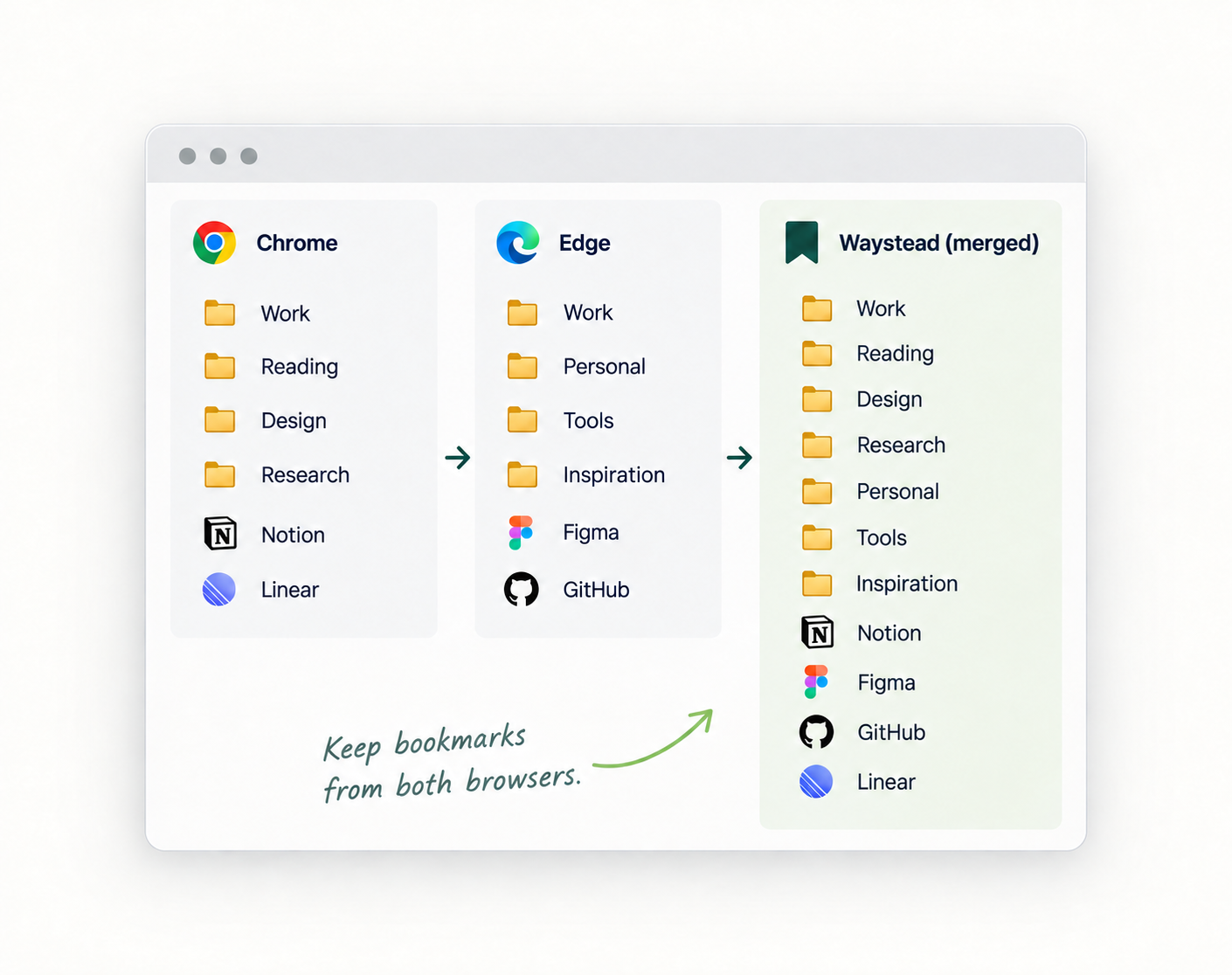Click the Chrome panel title text
1232x975 pixels.
tap(297, 243)
